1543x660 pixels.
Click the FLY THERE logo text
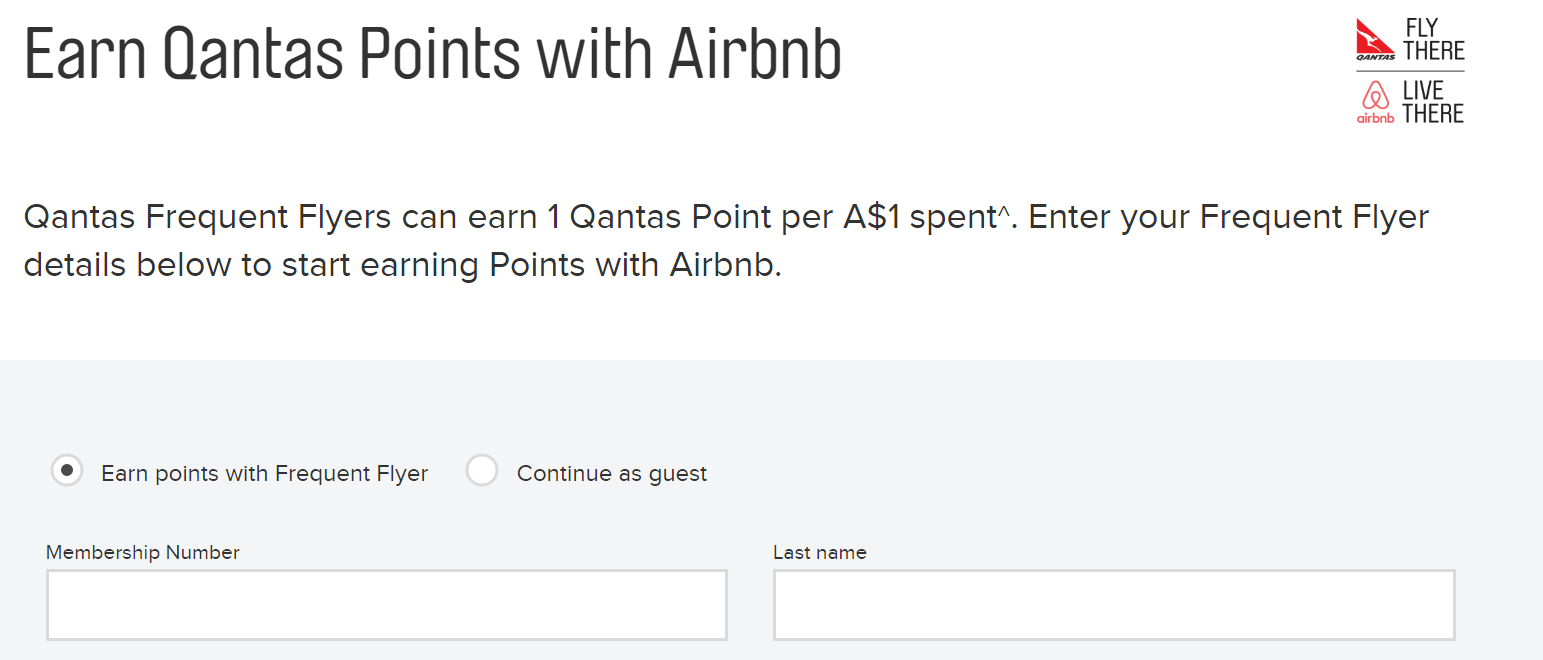(1434, 39)
